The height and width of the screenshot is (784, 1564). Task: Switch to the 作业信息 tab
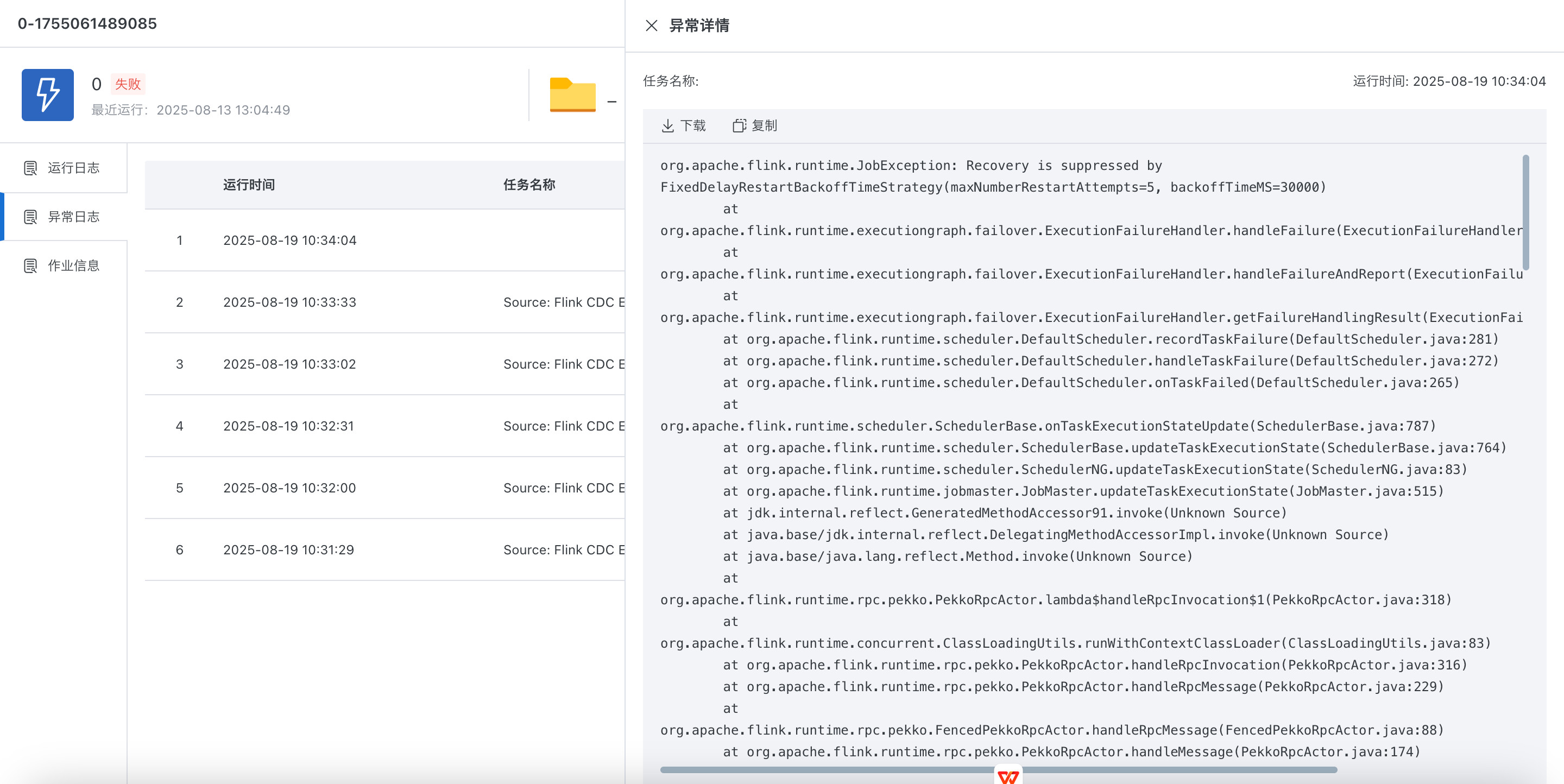[x=73, y=266]
